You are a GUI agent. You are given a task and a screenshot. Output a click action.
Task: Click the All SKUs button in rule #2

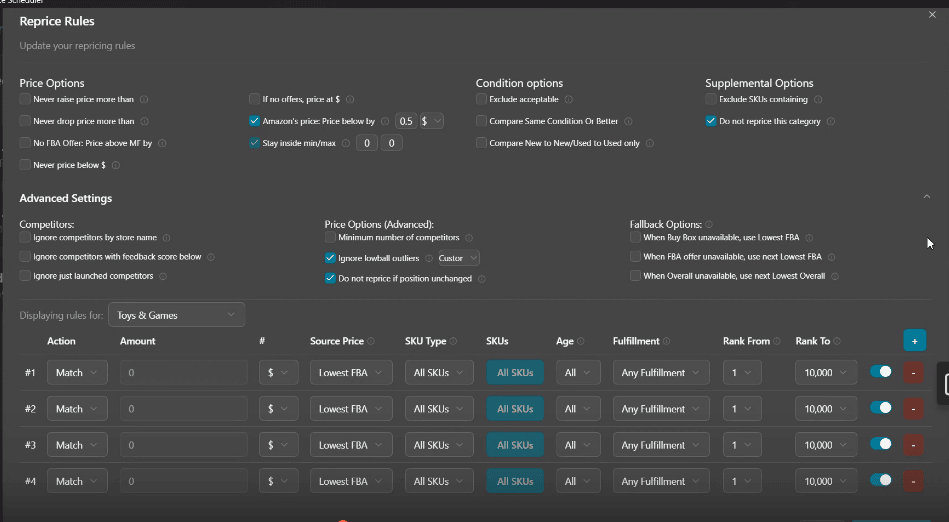click(515, 409)
